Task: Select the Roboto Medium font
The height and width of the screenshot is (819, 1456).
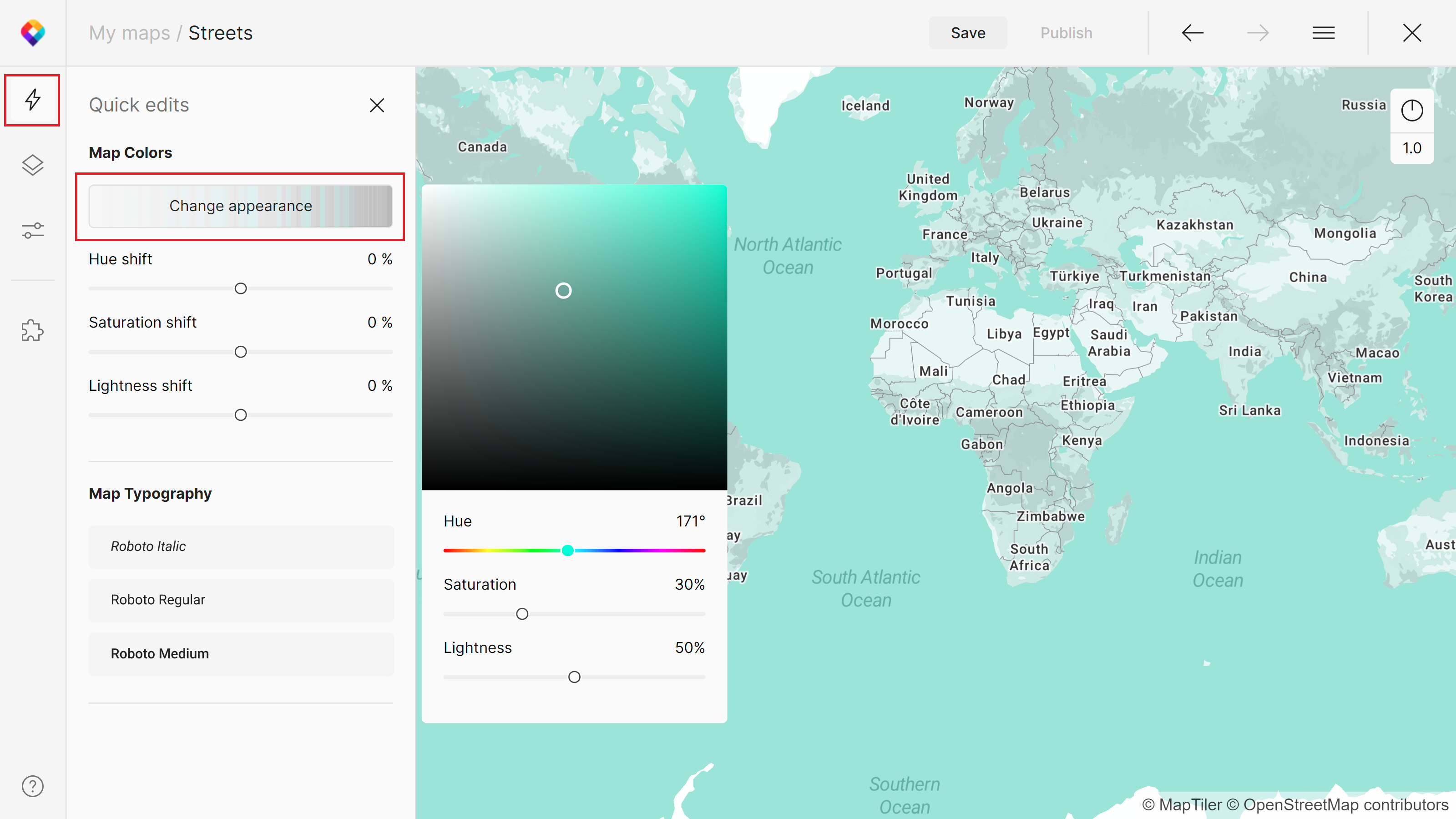Action: [241, 654]
